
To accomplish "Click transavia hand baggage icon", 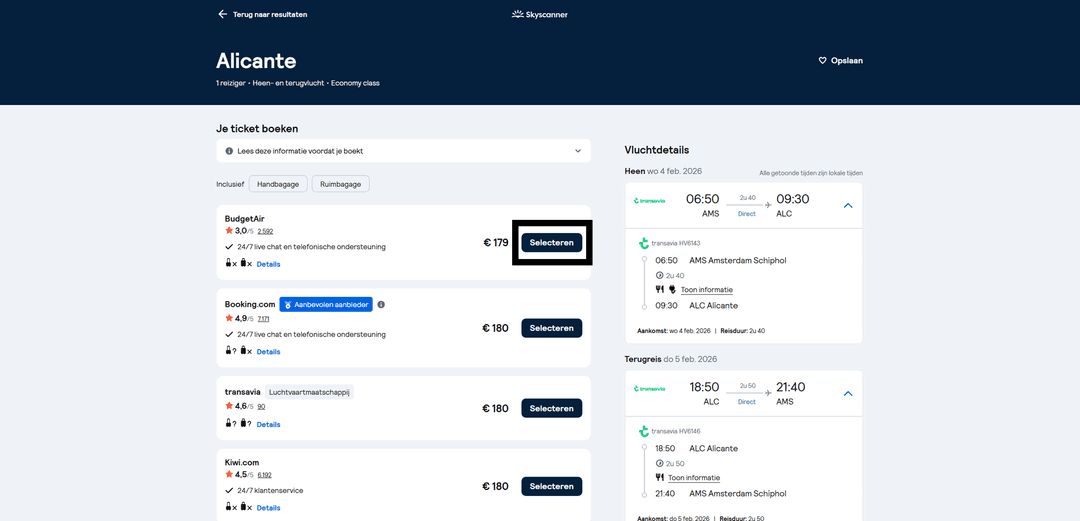I will click(229, 424).
